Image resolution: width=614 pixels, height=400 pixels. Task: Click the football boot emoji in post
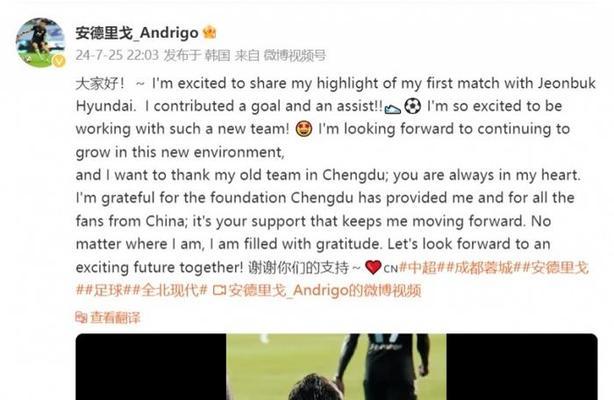(x=393, y=108)
